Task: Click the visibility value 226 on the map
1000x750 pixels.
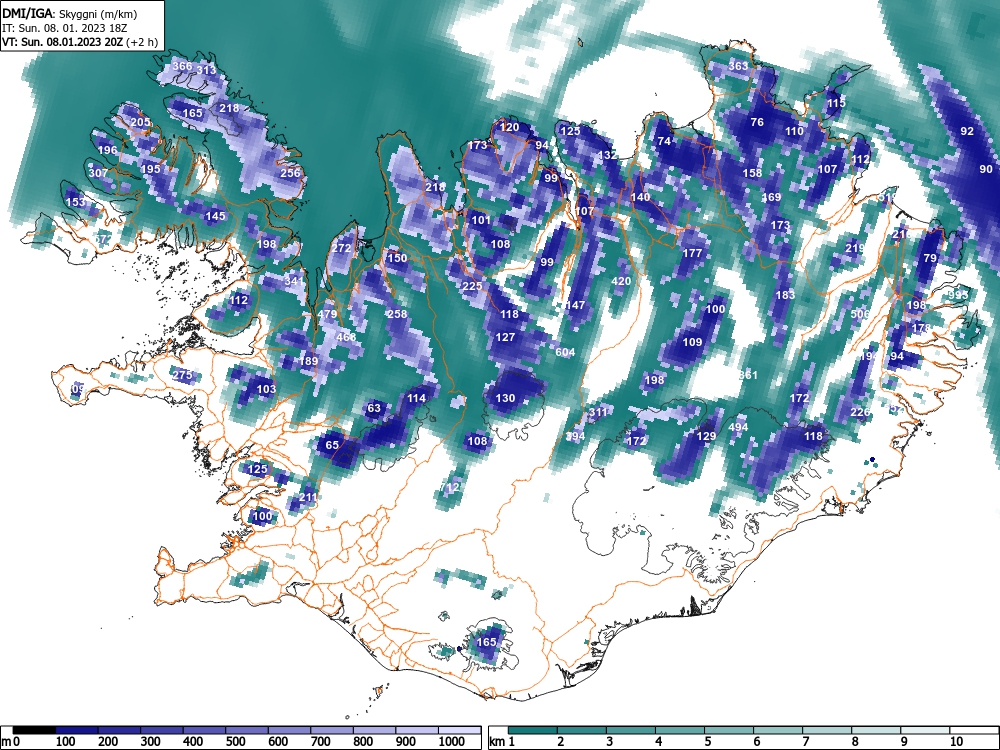Action: 860,413
